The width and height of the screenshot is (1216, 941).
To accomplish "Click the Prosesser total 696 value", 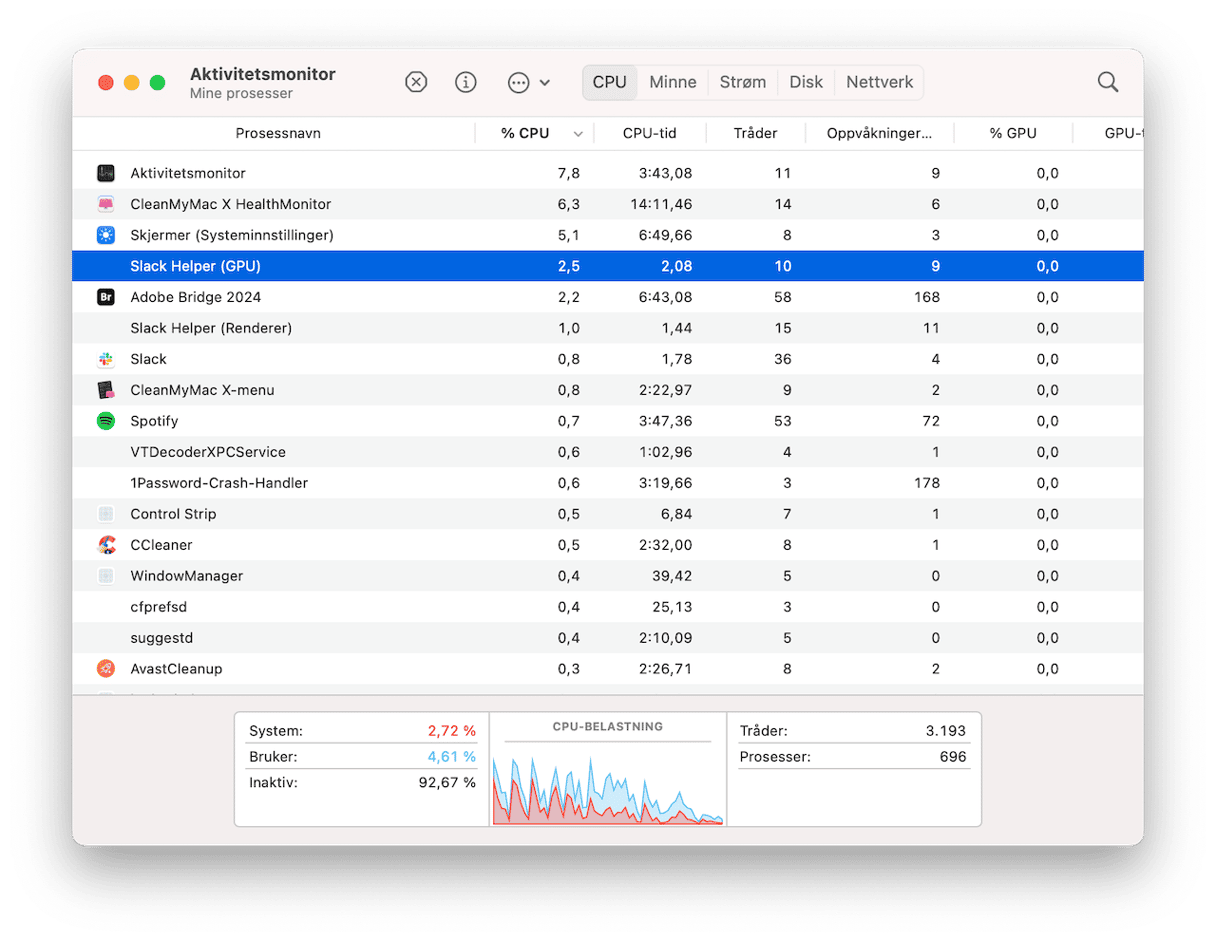I will 953,757.
